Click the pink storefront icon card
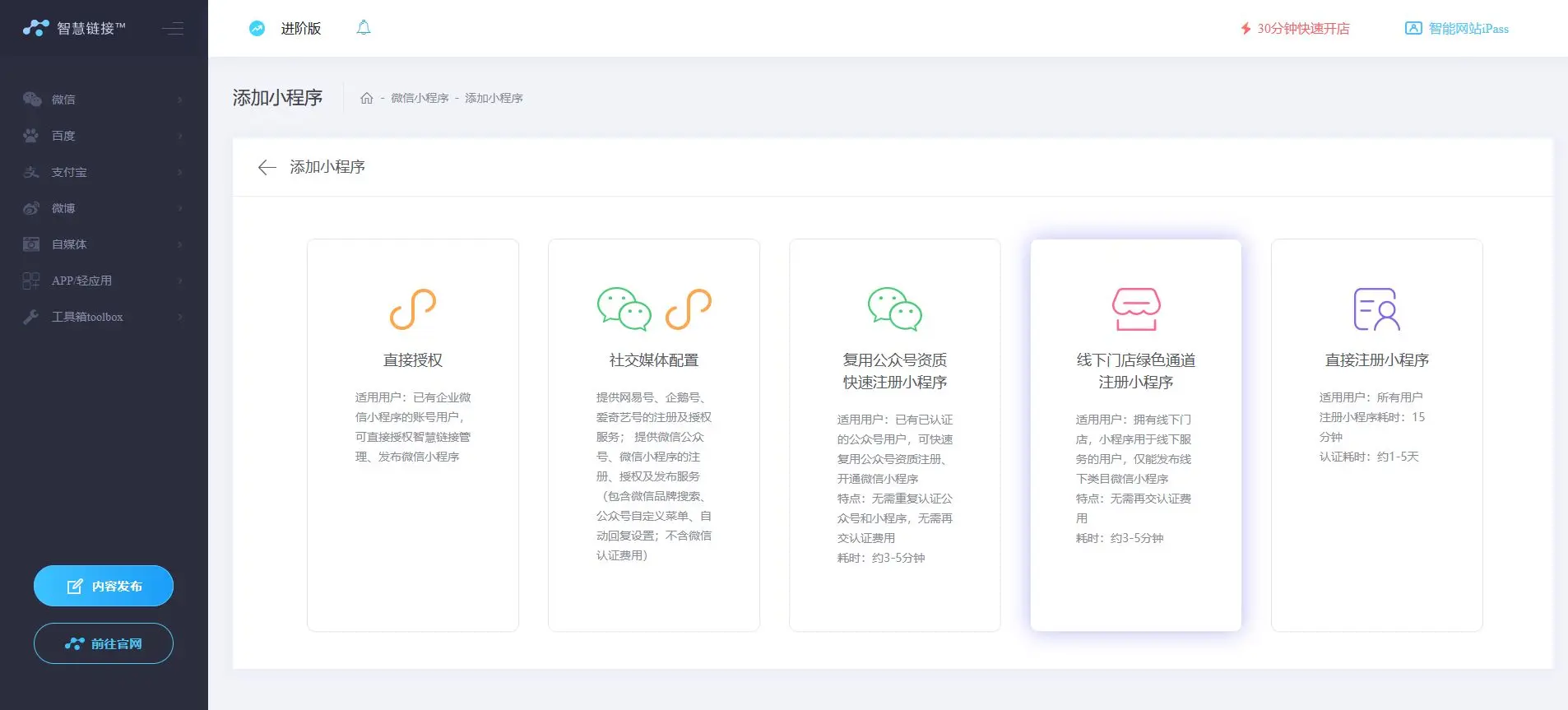The width and height of the screenshot is (1568, 710). point(1136,309)
